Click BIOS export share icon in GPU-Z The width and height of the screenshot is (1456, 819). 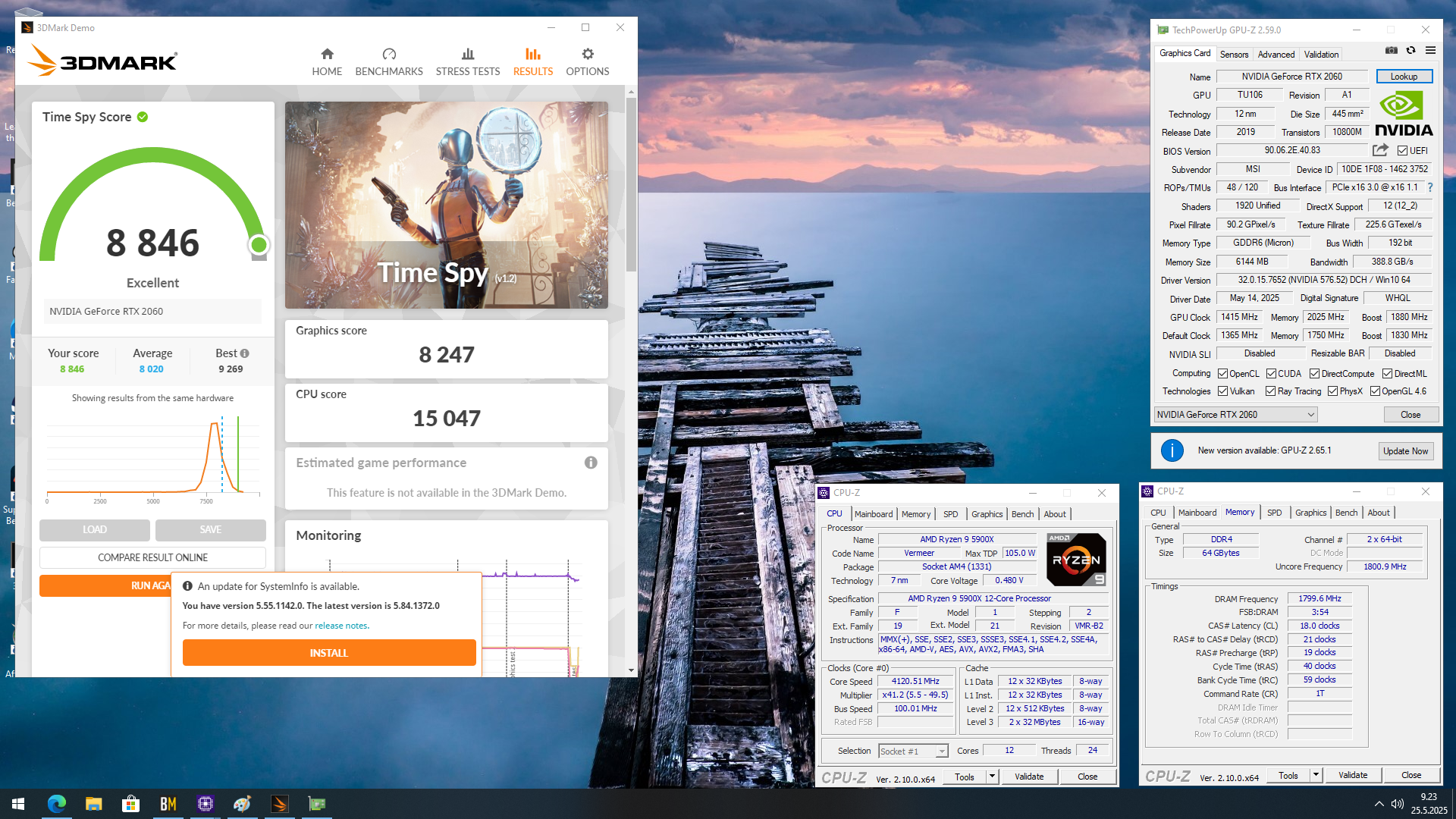[x=1380, y=150]
